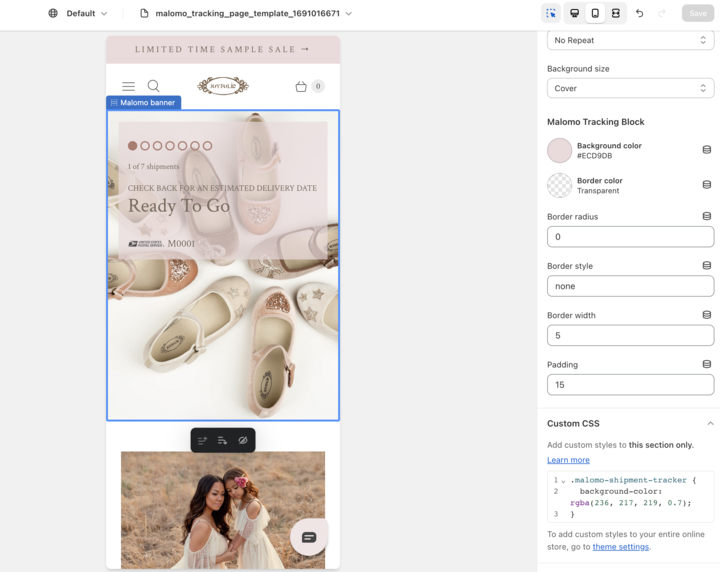
Task: Switch to fullscreen preview mode
Action: pos(616,13)
